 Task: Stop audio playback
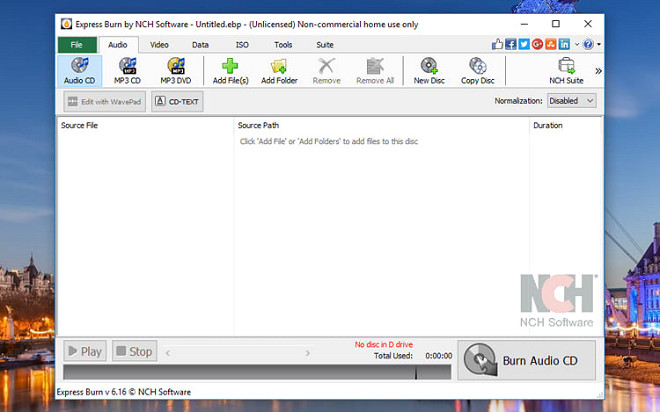[135, 351]
